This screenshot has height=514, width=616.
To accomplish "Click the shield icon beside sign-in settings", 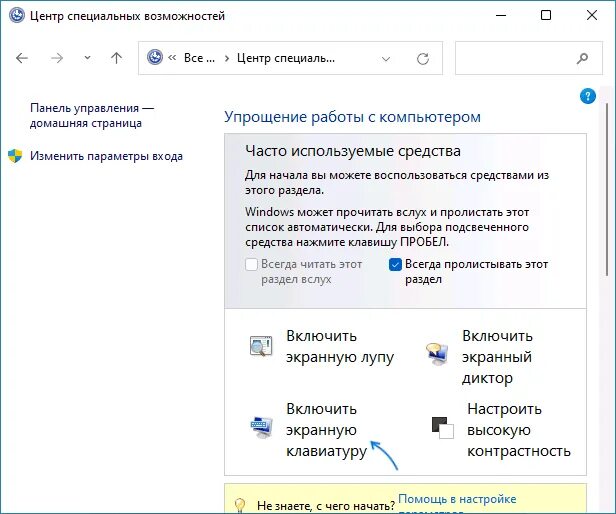I will point(15,156).
